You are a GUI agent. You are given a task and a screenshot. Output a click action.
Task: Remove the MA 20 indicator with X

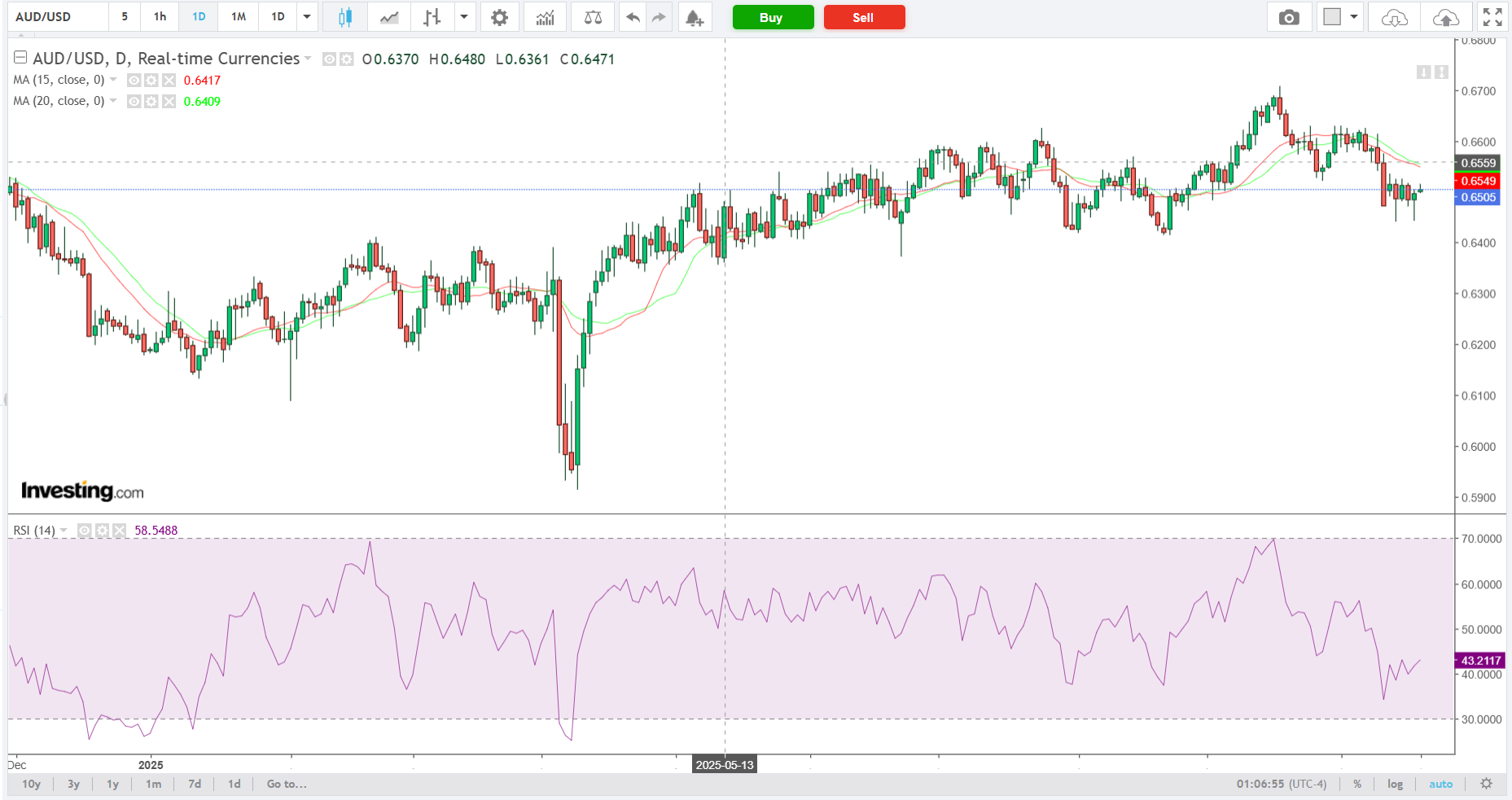[169, 101]
